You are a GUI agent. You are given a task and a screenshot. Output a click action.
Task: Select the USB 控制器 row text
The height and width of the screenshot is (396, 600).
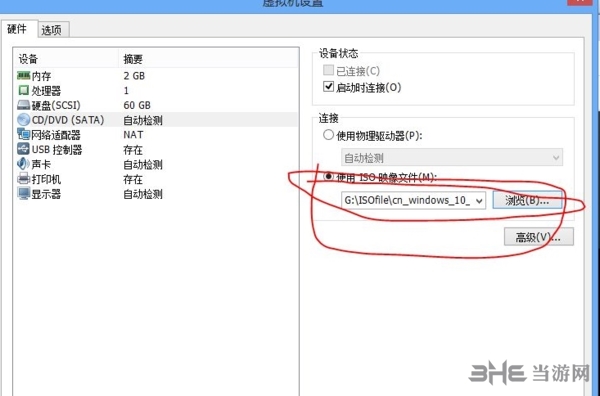(x=57, y=150)
